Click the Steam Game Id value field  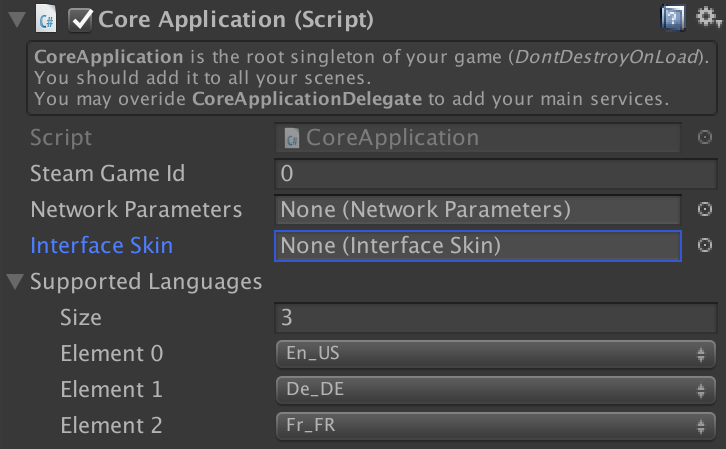tap(496, 174)
